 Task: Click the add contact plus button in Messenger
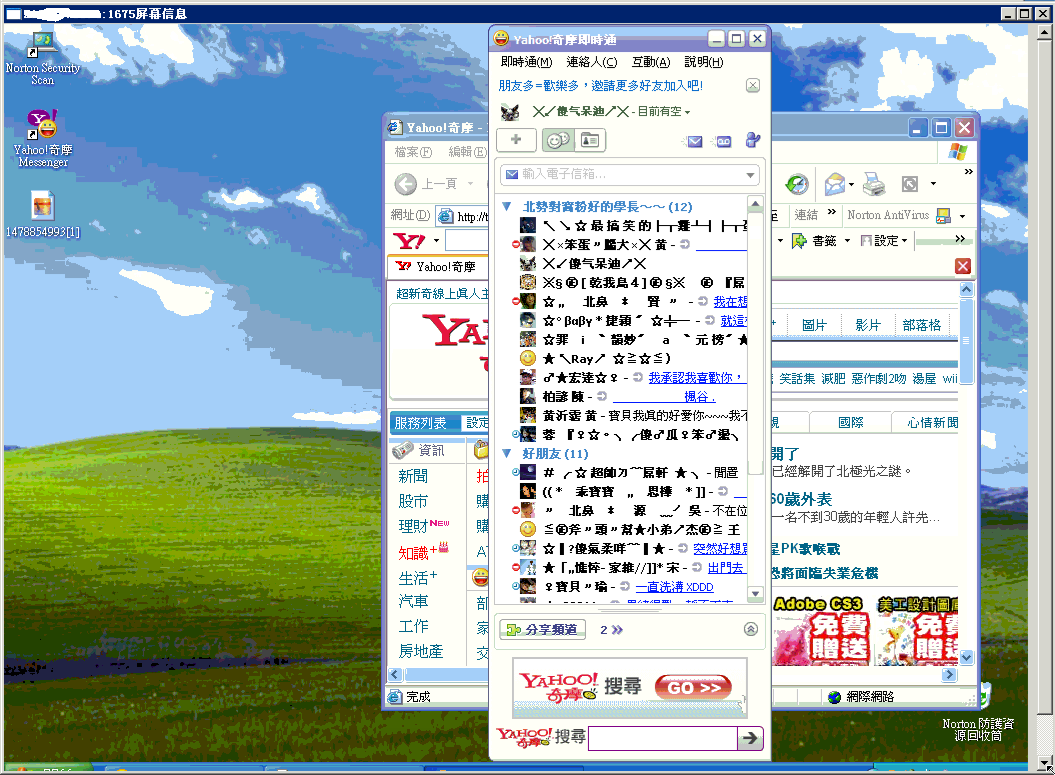pos(516,140)
